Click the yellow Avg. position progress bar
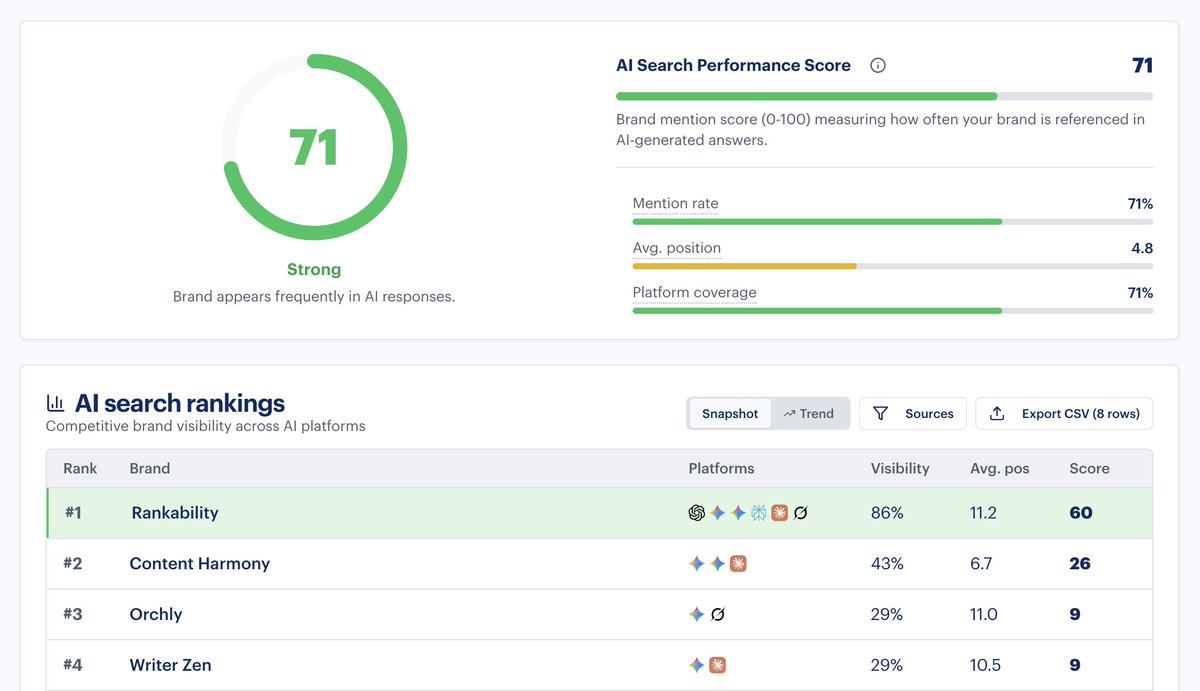The width and height of the screenshot is (1200, 691). click(744, 266)
